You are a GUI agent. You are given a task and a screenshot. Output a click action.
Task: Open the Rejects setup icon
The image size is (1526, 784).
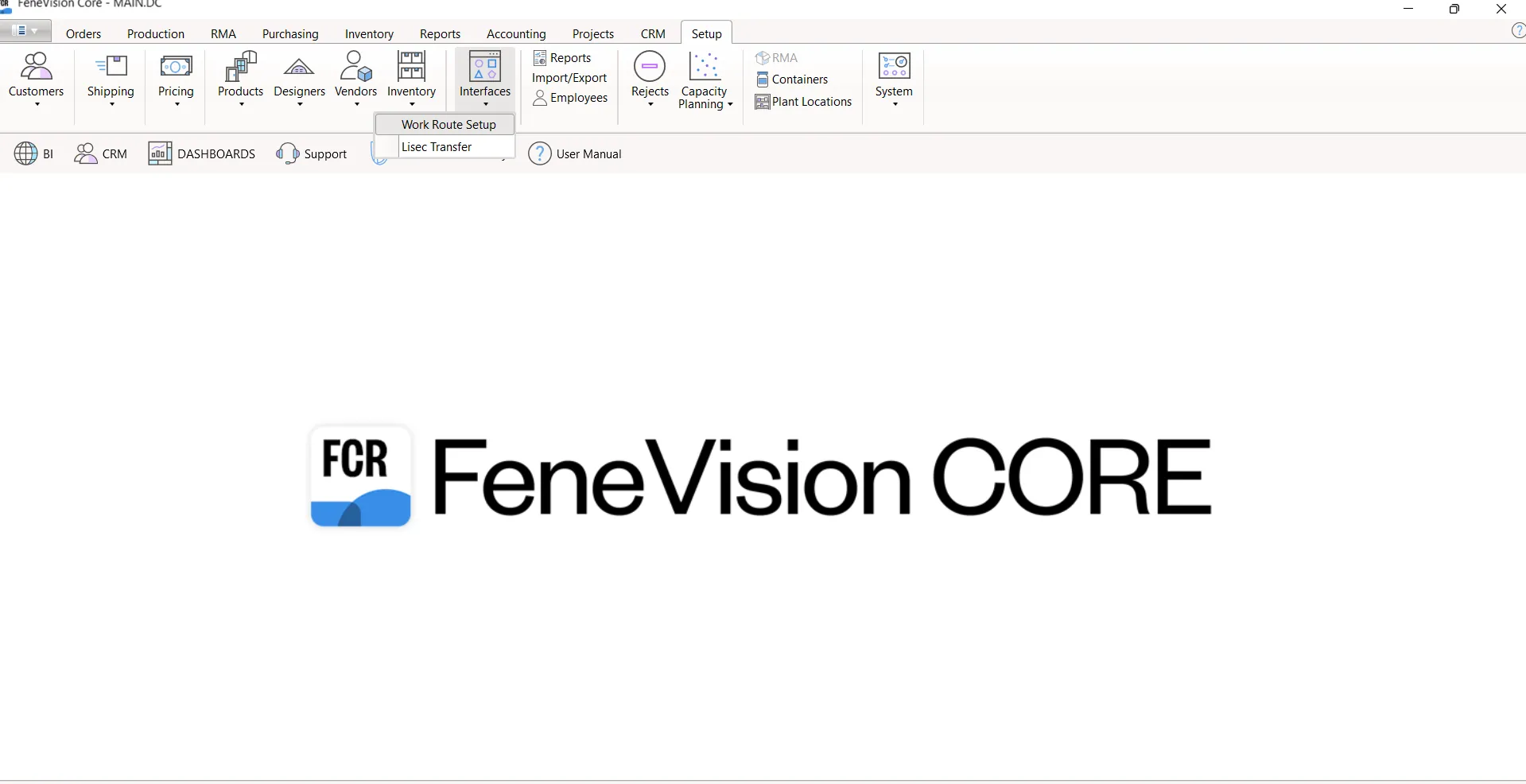650,67
